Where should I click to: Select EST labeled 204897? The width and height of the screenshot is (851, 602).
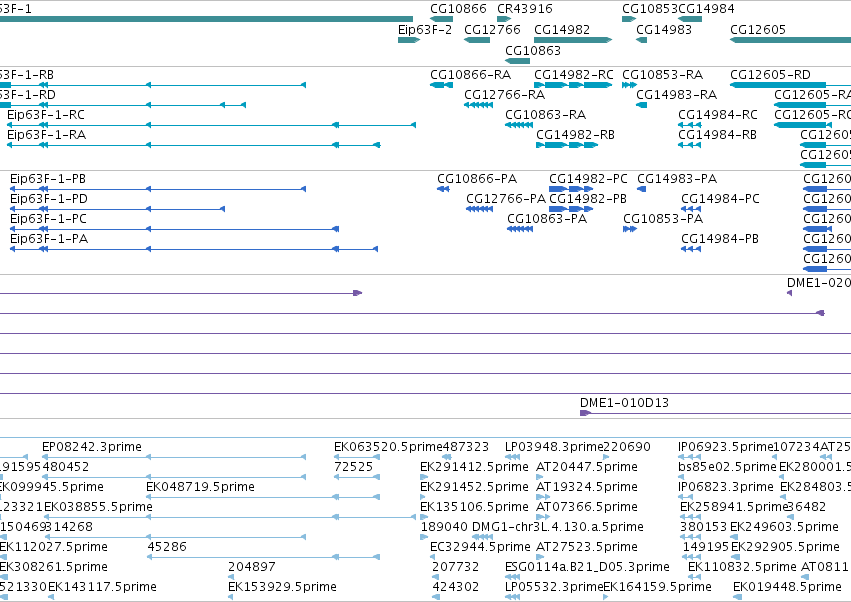tap(252, 567)
